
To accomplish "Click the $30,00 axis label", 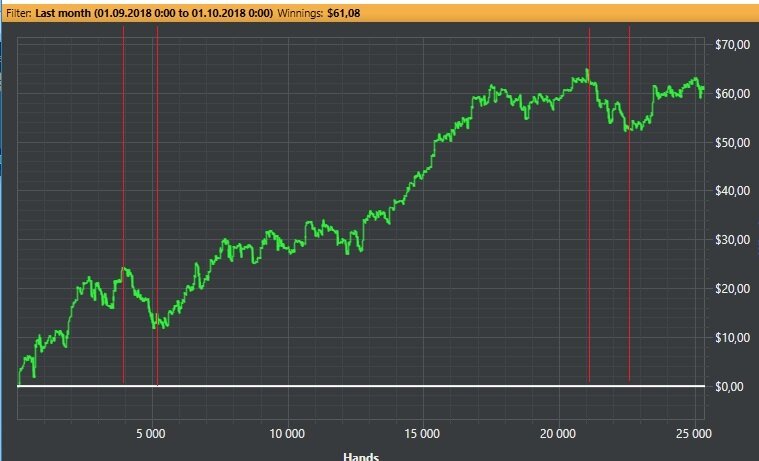I will pyautogui.click(x=732, y=240).
